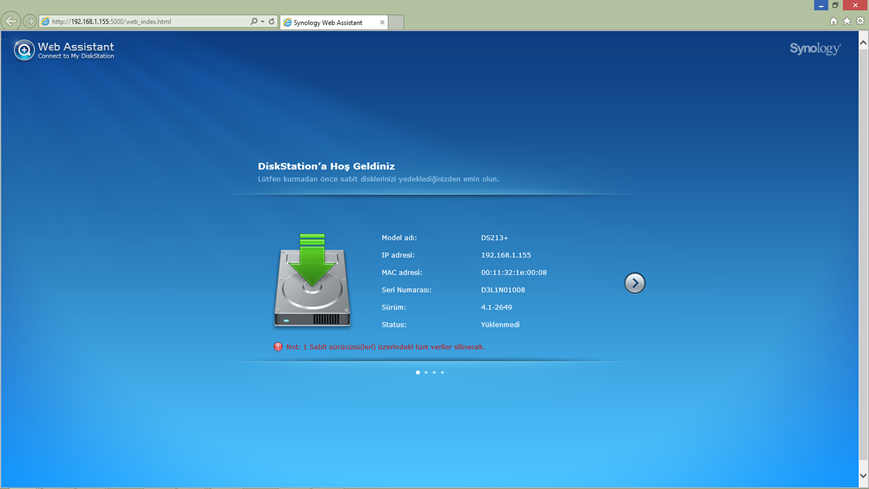Select the third page indicator dot
Image resolution: width=869 pixels, height=489 pixels.
(434, 373)
